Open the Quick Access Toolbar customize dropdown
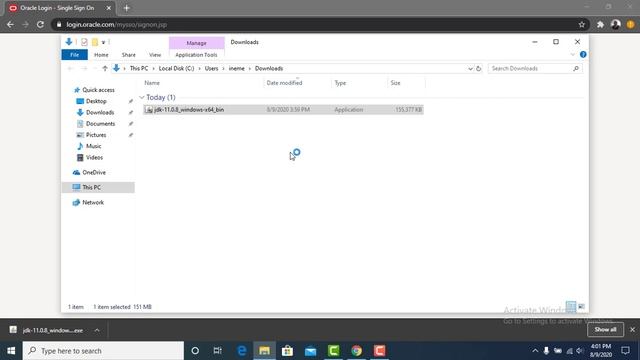The height and width of the screenshot is (360, 640). coord(103,42)
